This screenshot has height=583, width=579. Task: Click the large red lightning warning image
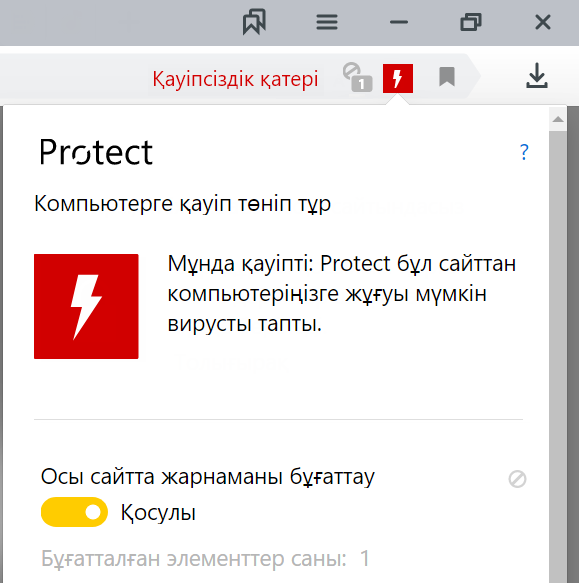tap(86, 306)
